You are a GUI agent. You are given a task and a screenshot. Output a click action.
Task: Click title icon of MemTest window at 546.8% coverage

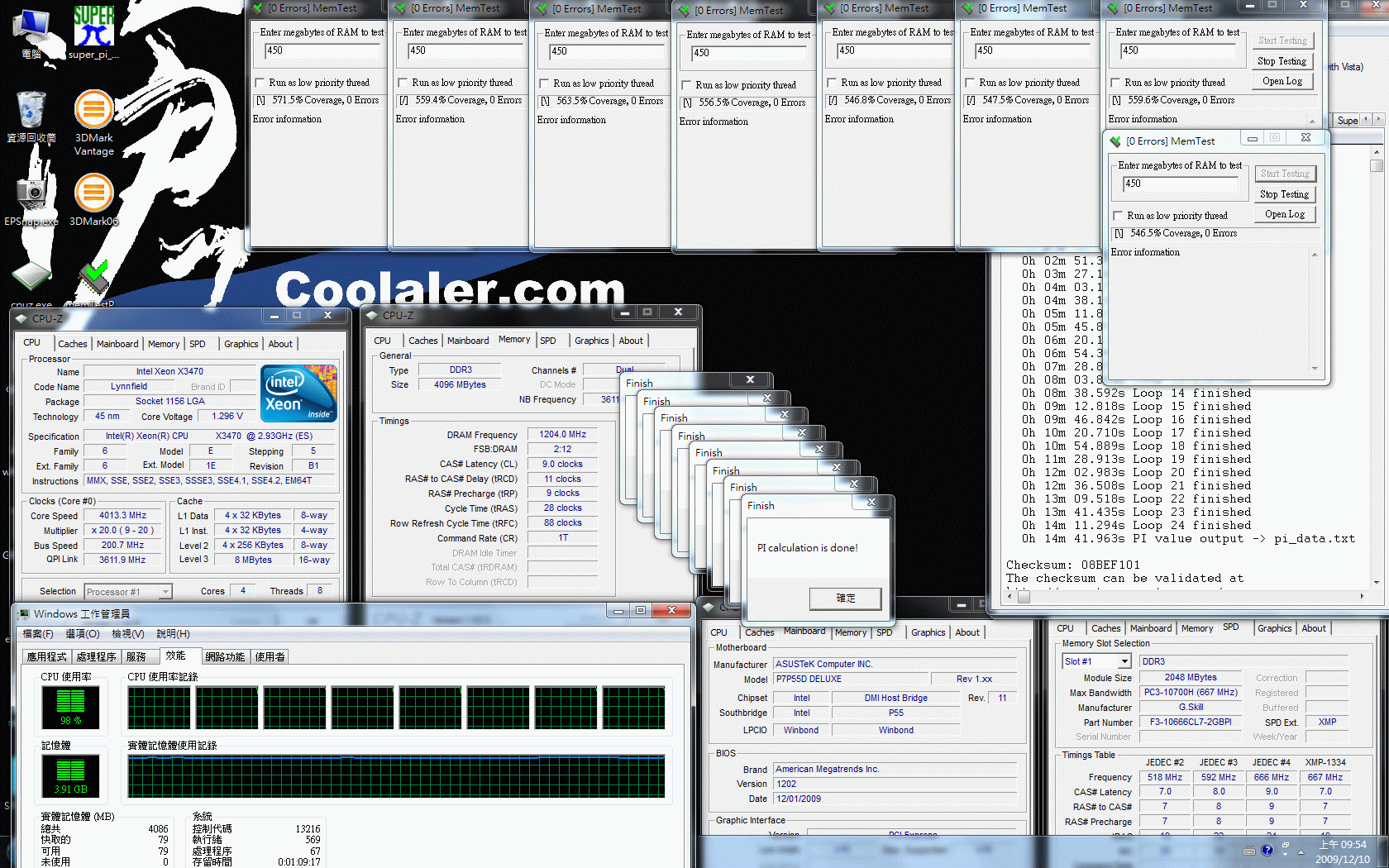(x=829, y=8)
